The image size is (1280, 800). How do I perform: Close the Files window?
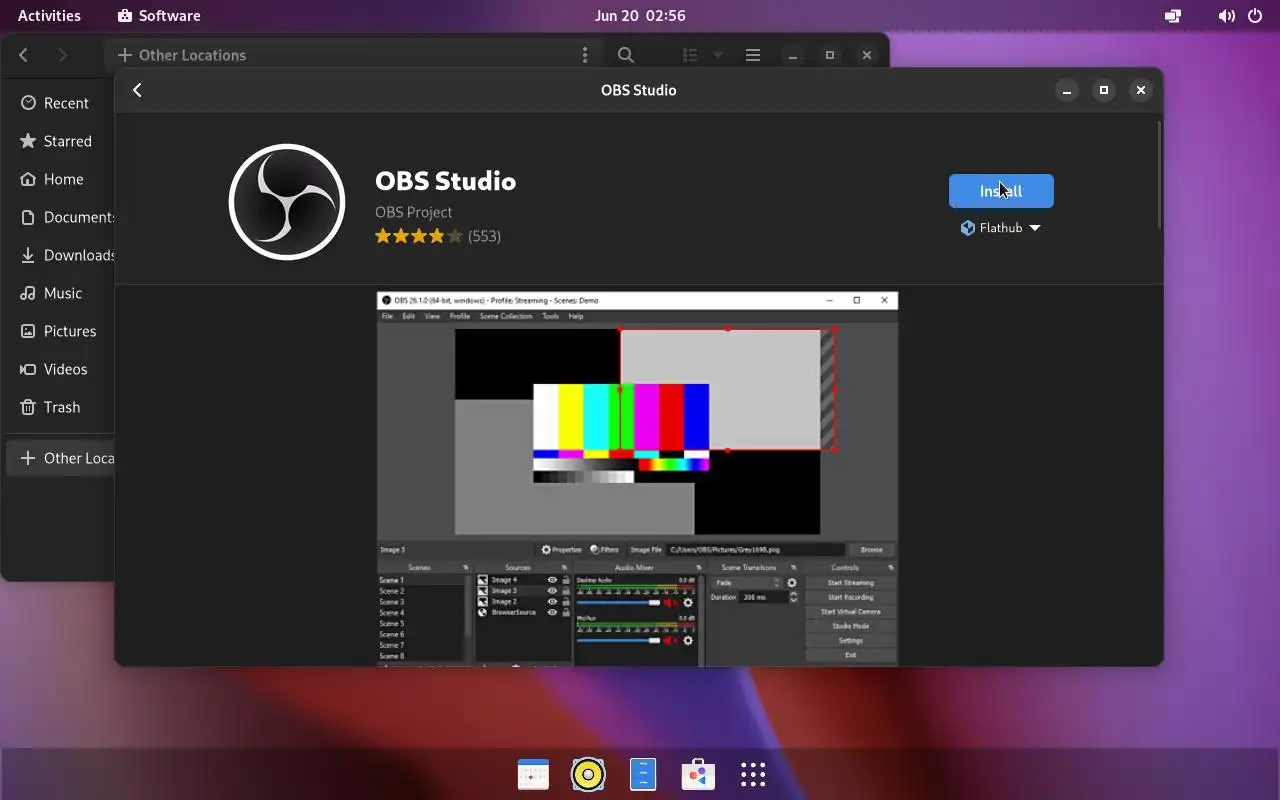click(x=866, y=55)
